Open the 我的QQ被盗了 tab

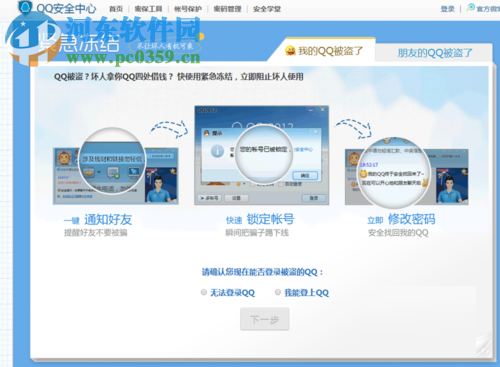tap(324, 51)
